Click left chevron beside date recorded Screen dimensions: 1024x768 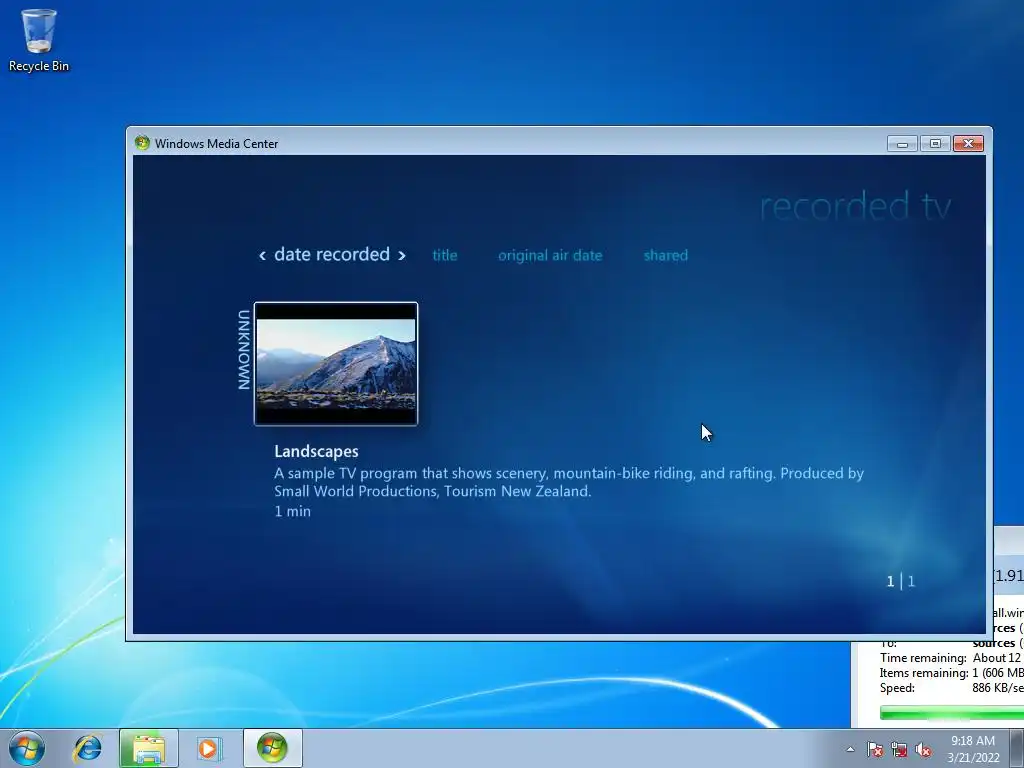[x=262, y=255]
